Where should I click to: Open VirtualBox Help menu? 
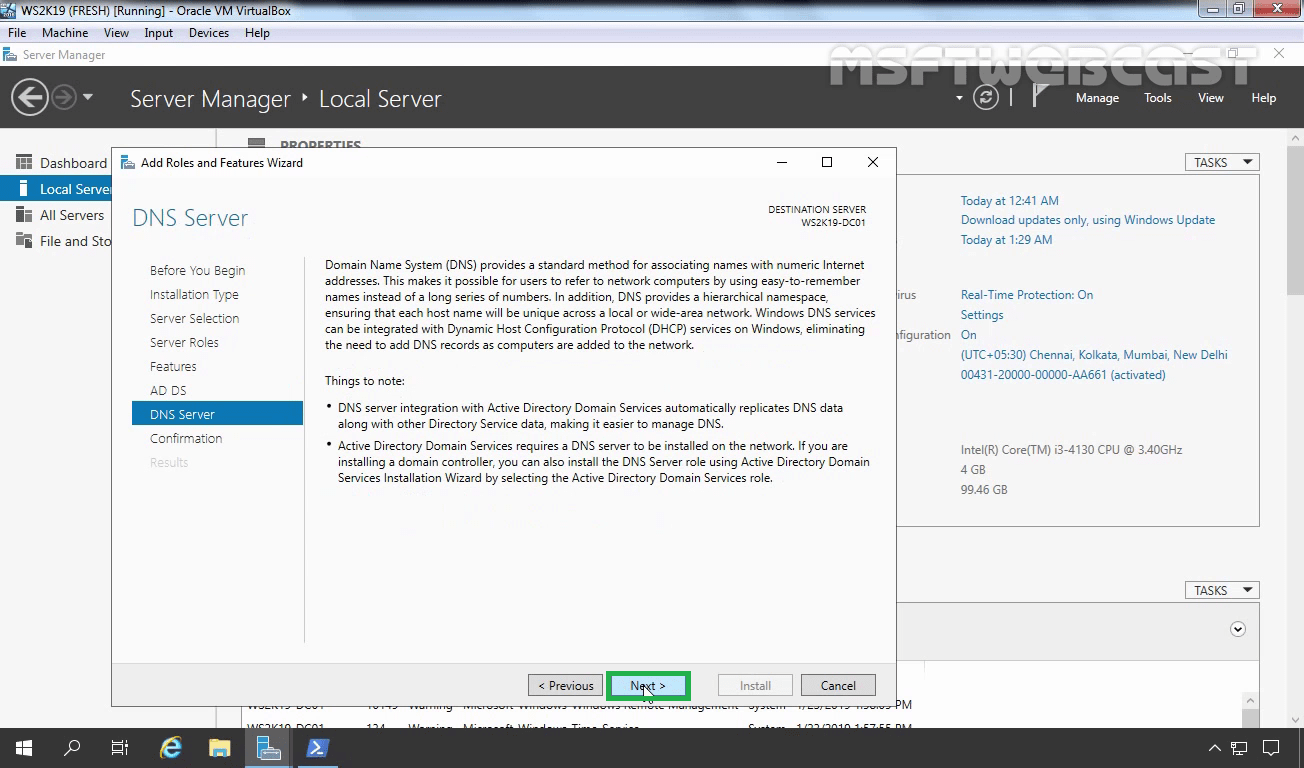(257, 33)
